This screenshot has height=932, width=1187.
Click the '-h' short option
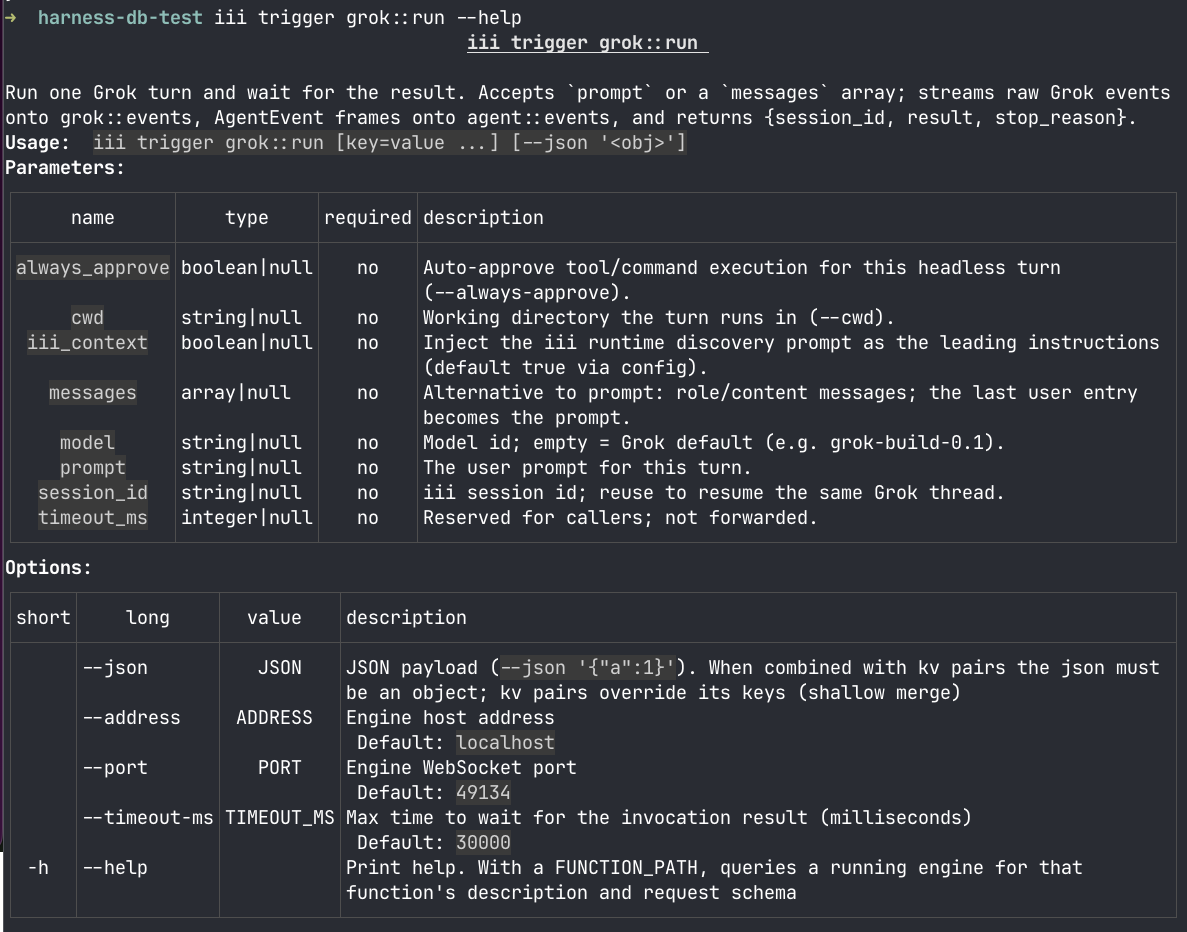coord(38,868)
